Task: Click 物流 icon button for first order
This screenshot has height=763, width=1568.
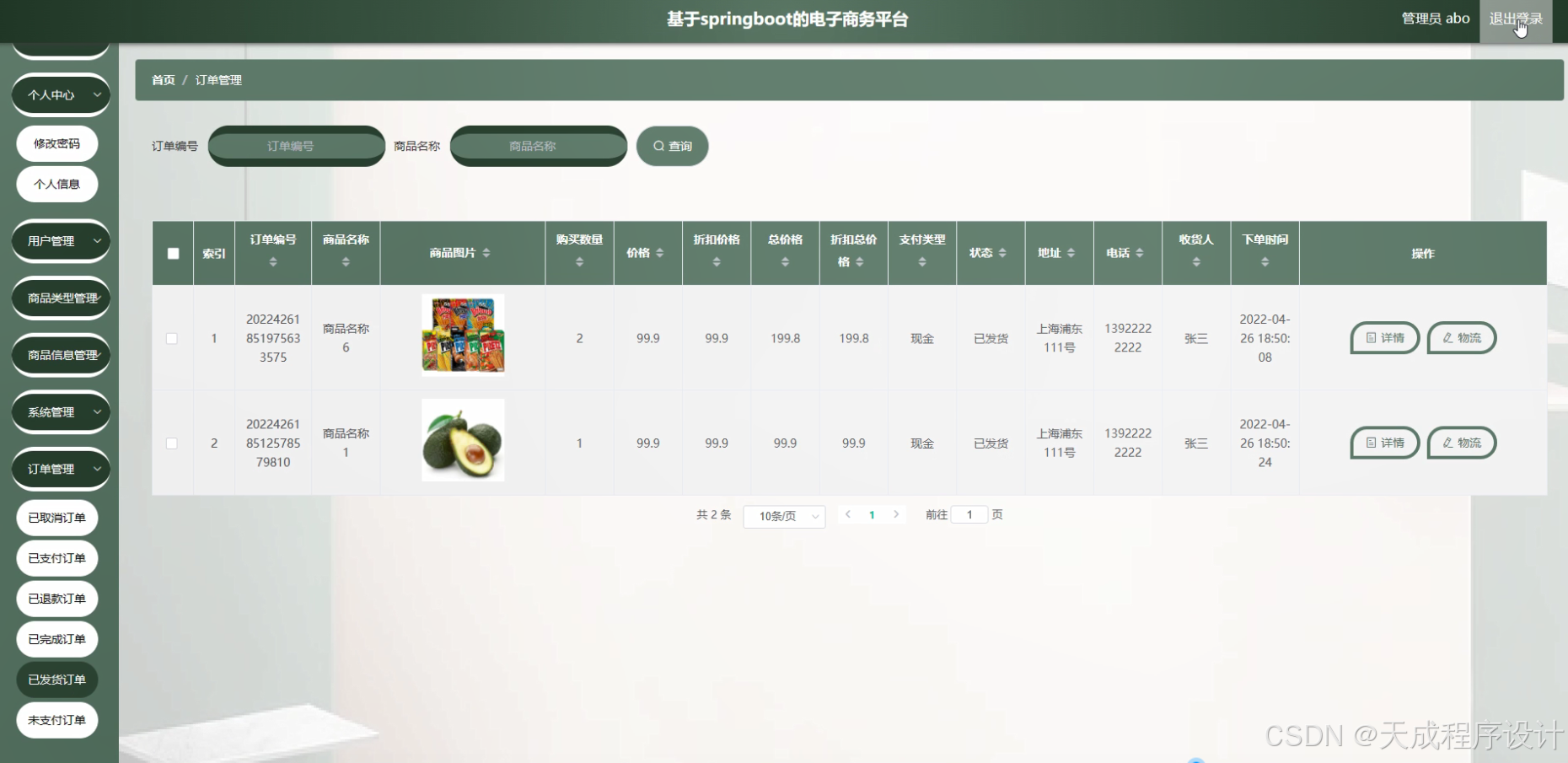Action: tap(1462, 338)
